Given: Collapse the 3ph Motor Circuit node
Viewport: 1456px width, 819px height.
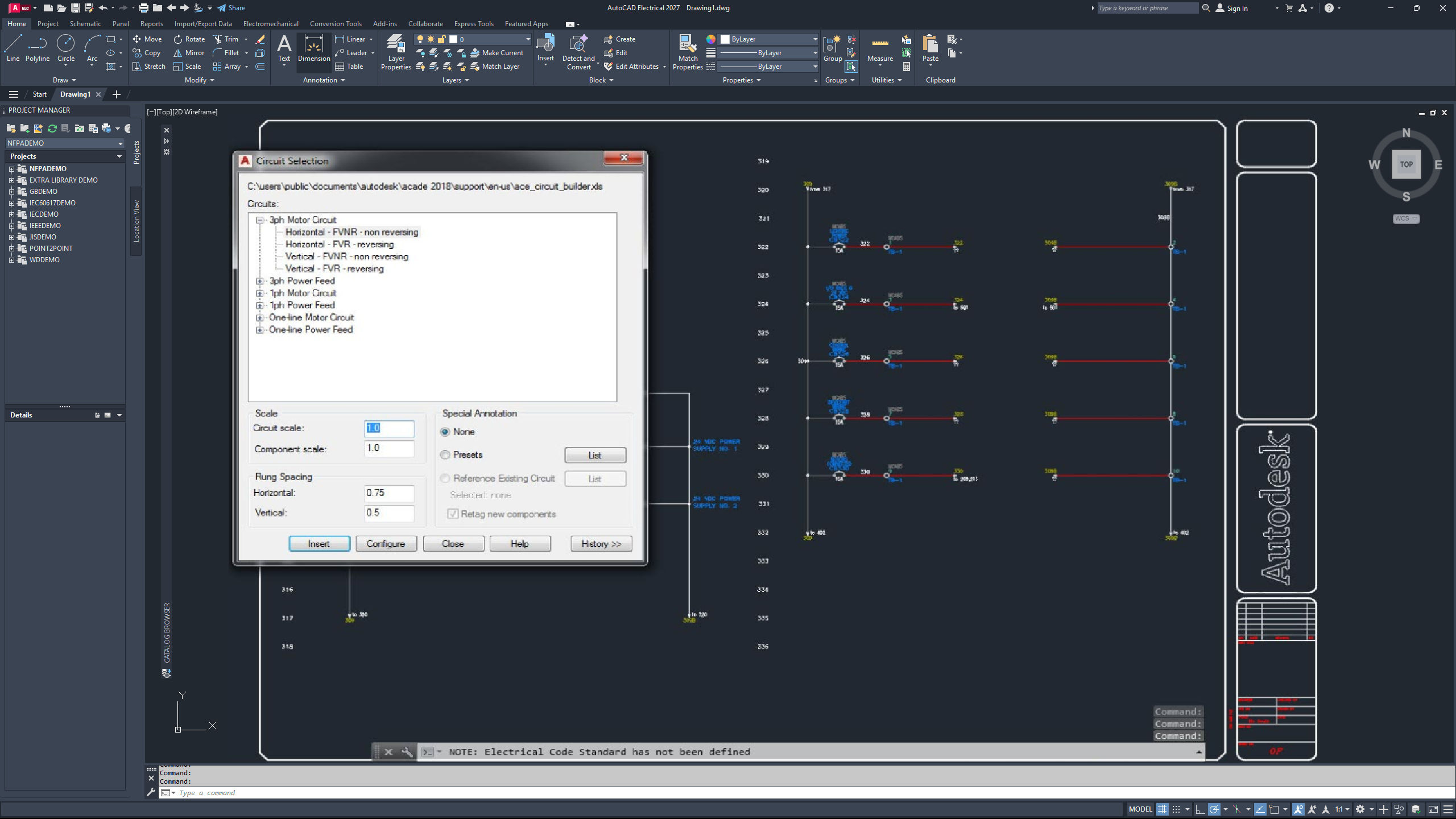Looking at the screenshot, I should [x=260, y=220].
